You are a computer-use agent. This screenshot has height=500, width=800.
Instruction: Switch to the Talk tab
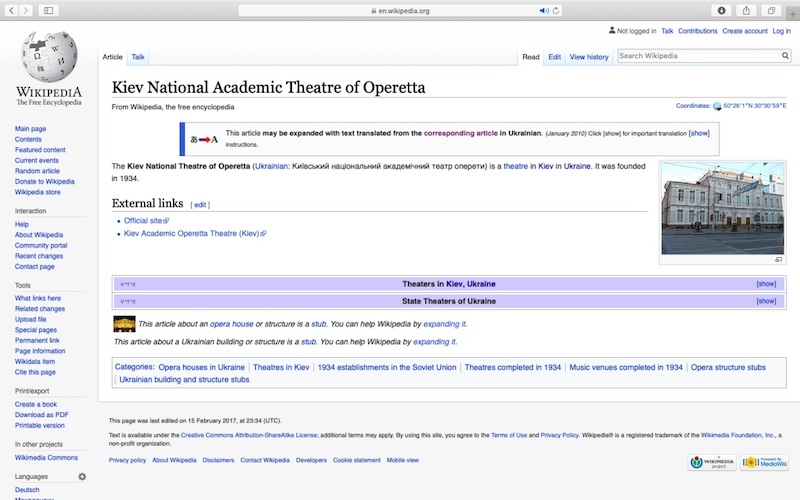(138, 57)
